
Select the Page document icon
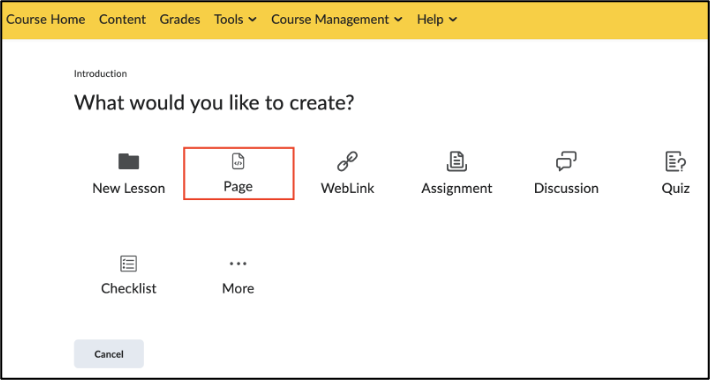[x=238, y=162]
